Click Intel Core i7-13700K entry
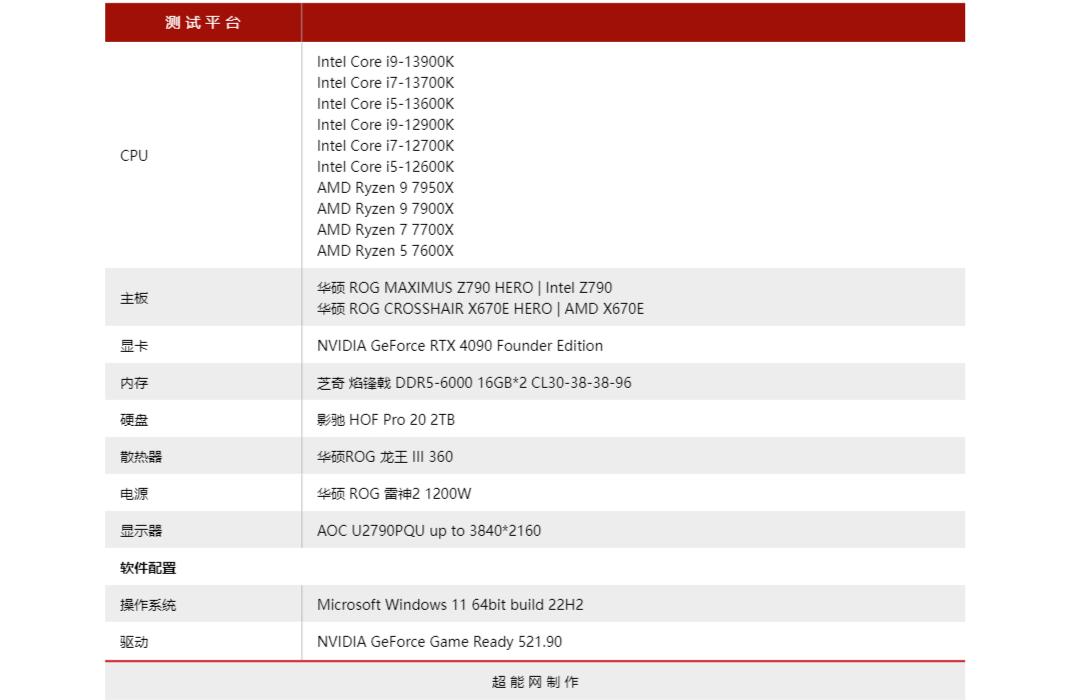1071x700 pixels. (x=385, y=83)
